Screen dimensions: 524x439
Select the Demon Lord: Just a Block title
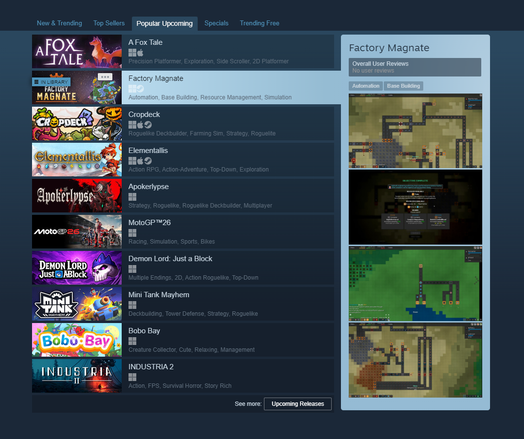point(170,259)
